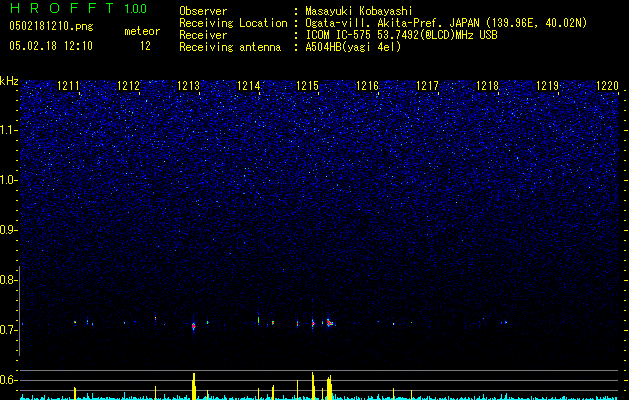Click the Observer label
629x400 pixels.
[x=203, y=11]
